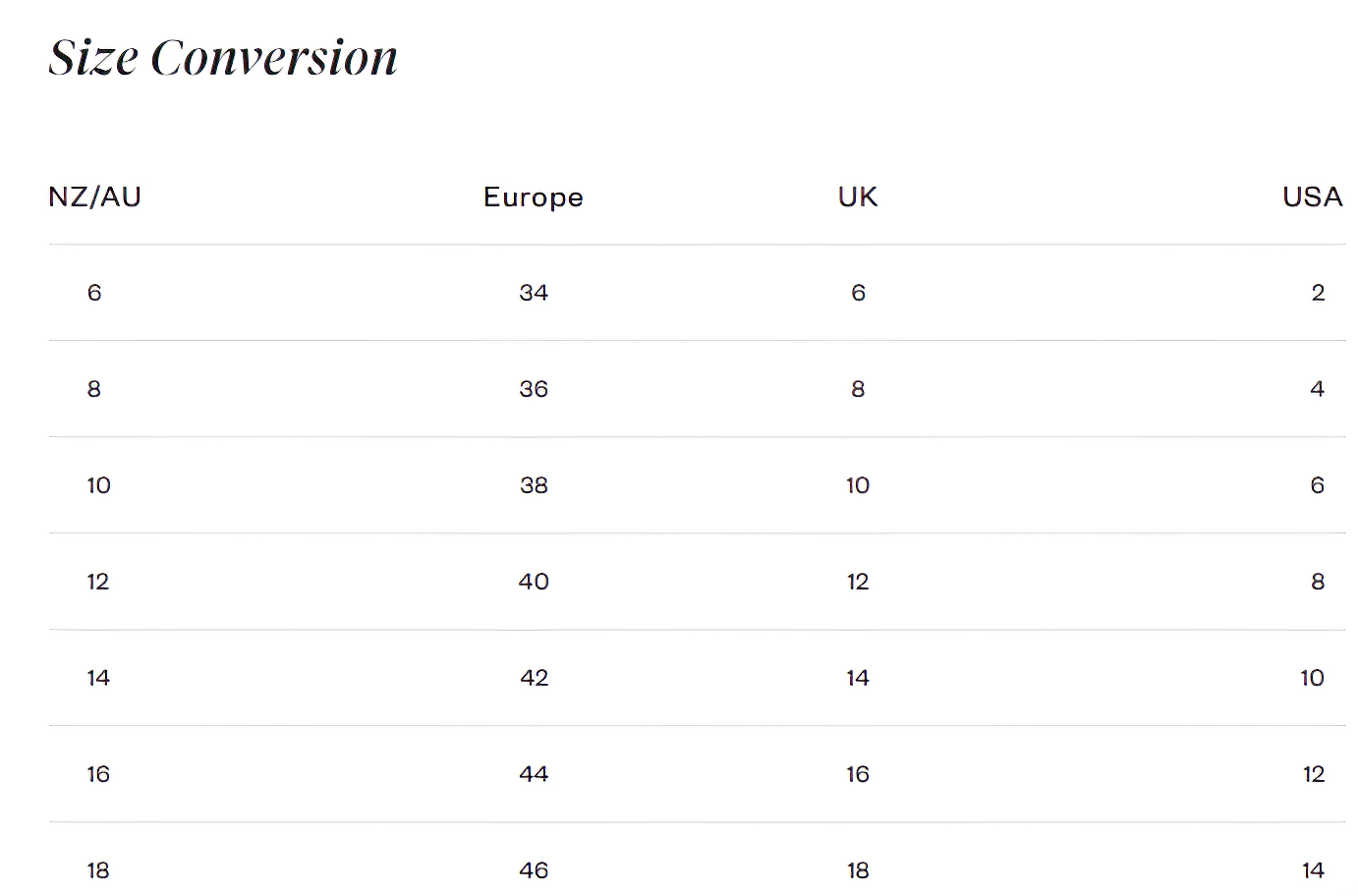Image resolution: width=1358 pixels, height=896 pixels.
Task: Click the UK column header
Action: [x=858, y=196]
